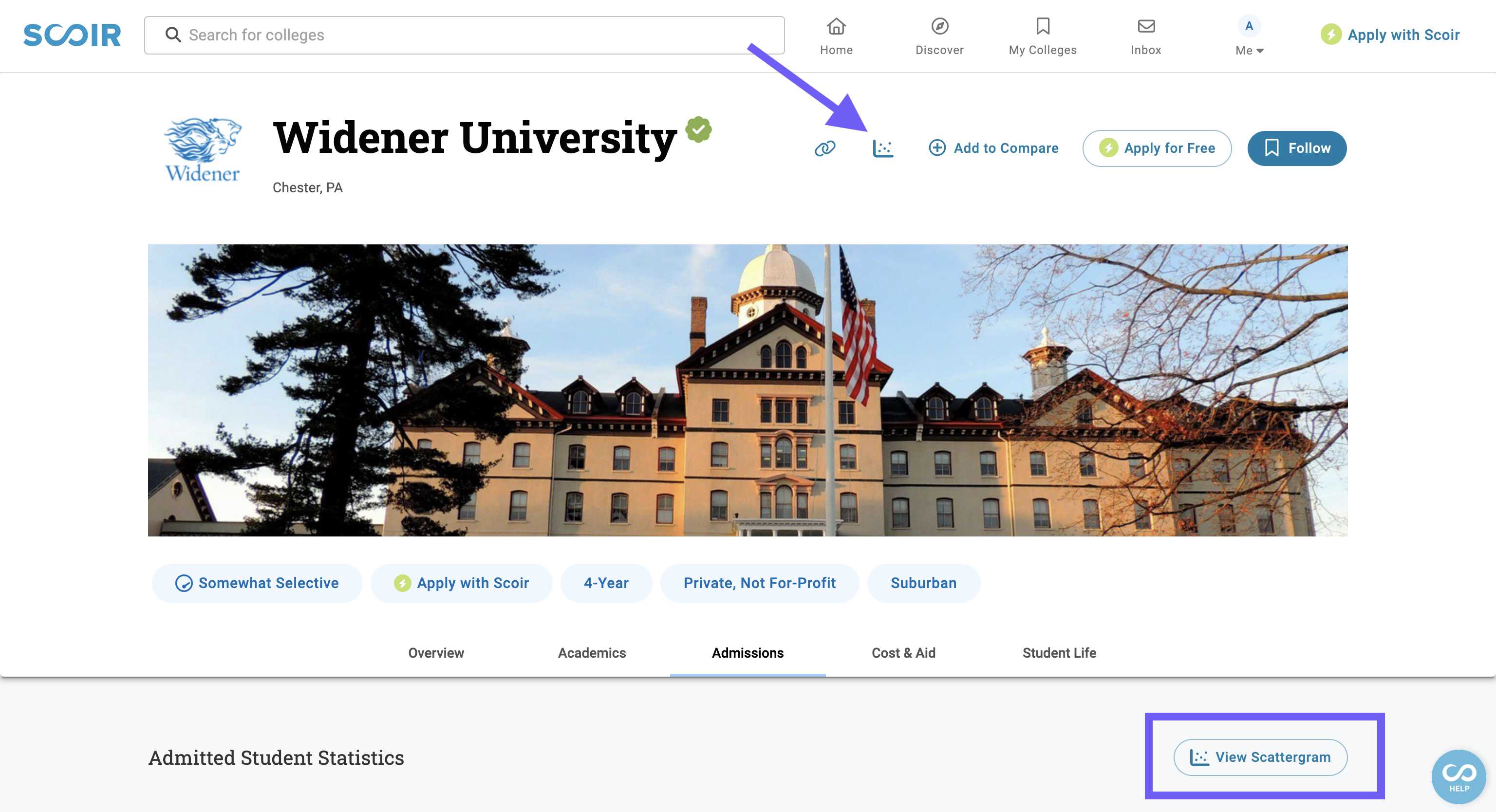Click the Follow bookmark toggle button
Viewport: 1496px width, 812px height.
(x=1296, y=148)
